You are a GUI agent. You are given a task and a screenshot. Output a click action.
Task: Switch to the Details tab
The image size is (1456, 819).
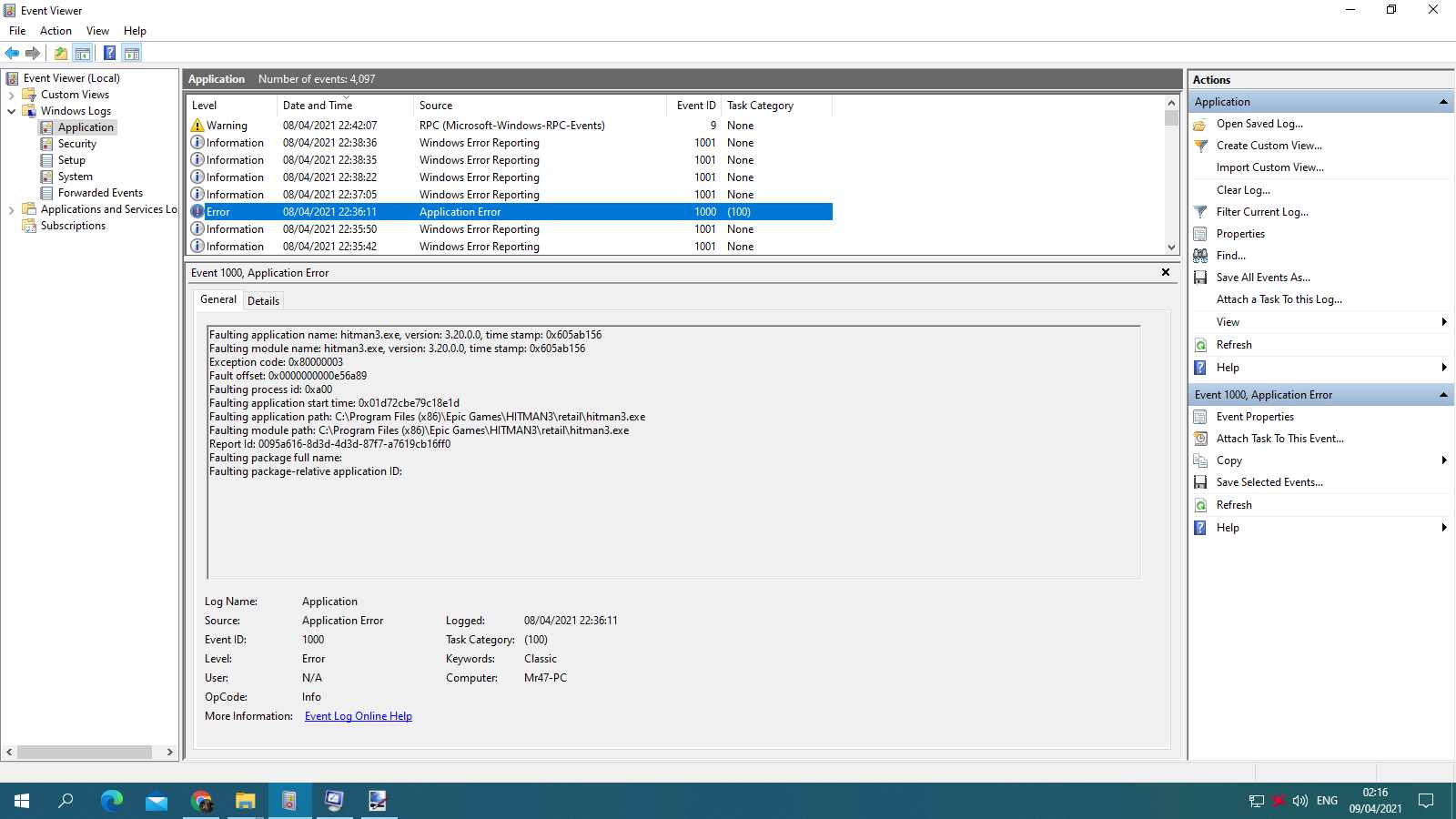pos(263,301)
